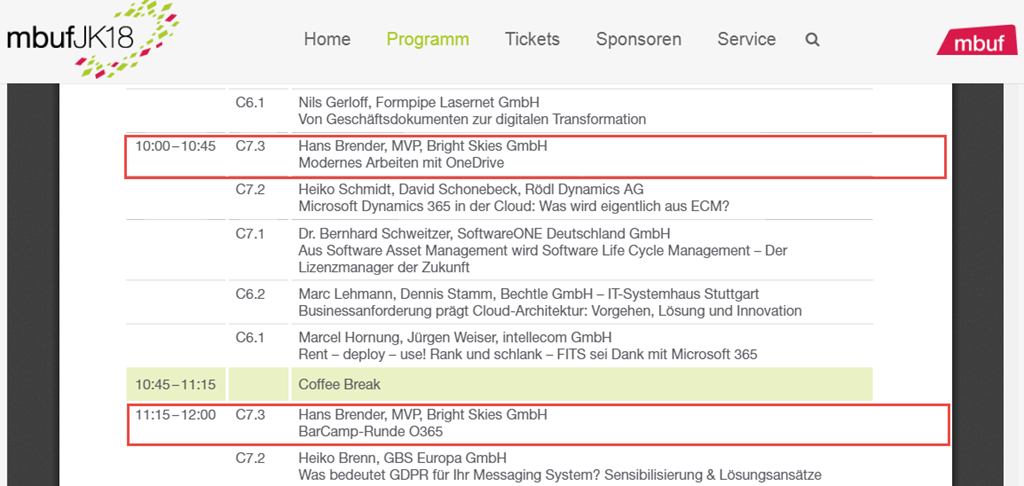Go to the Home menu item
1024x486 pixels.
coord(327,40)
